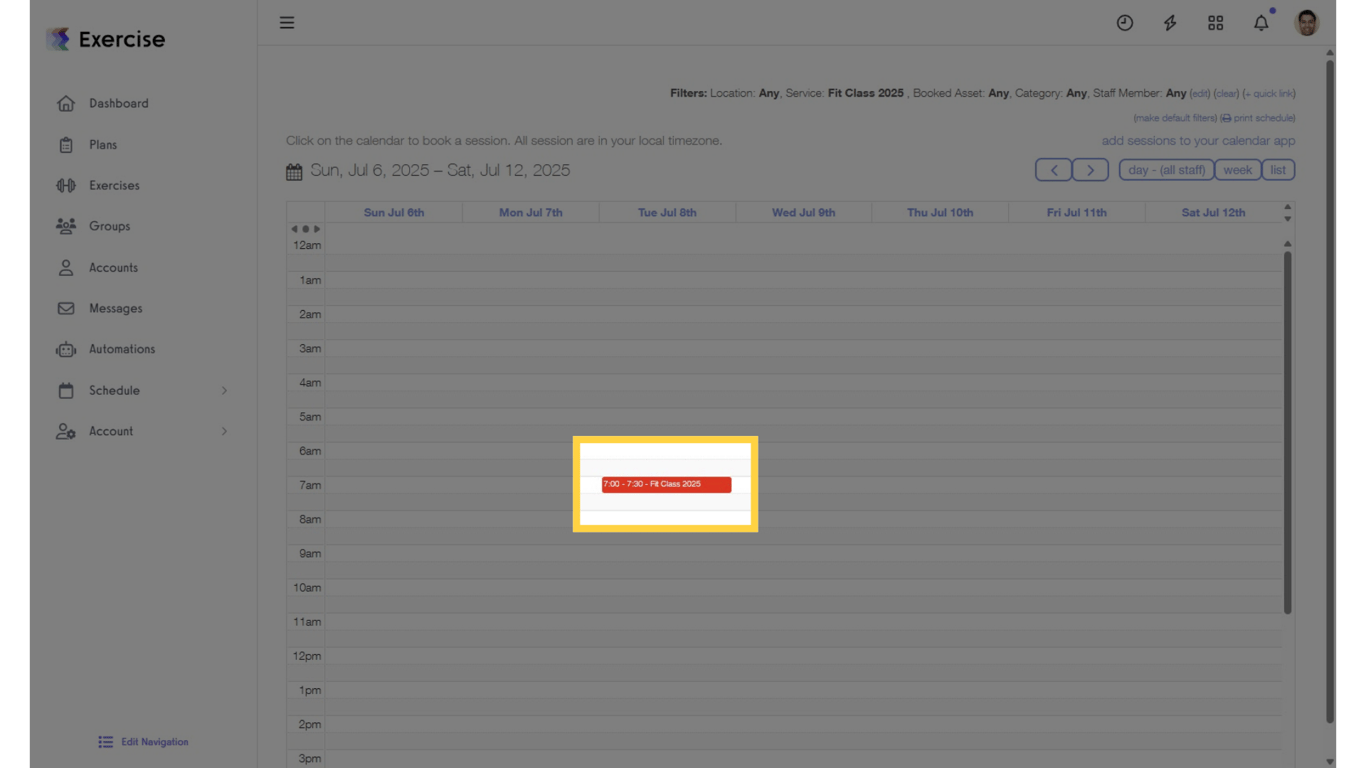Click the next week arrow button

[x=1090, y=169]
